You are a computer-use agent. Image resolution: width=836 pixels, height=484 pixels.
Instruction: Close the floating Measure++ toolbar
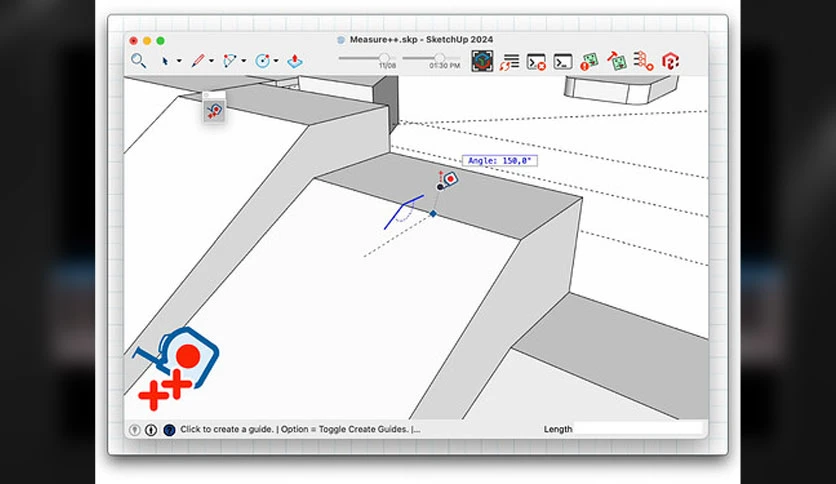(207, 95)
